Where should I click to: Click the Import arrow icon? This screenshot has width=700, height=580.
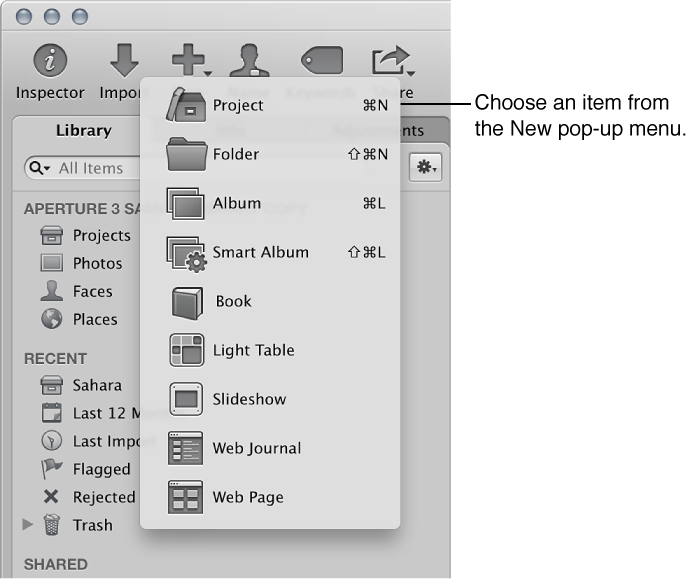pos(124,60)
